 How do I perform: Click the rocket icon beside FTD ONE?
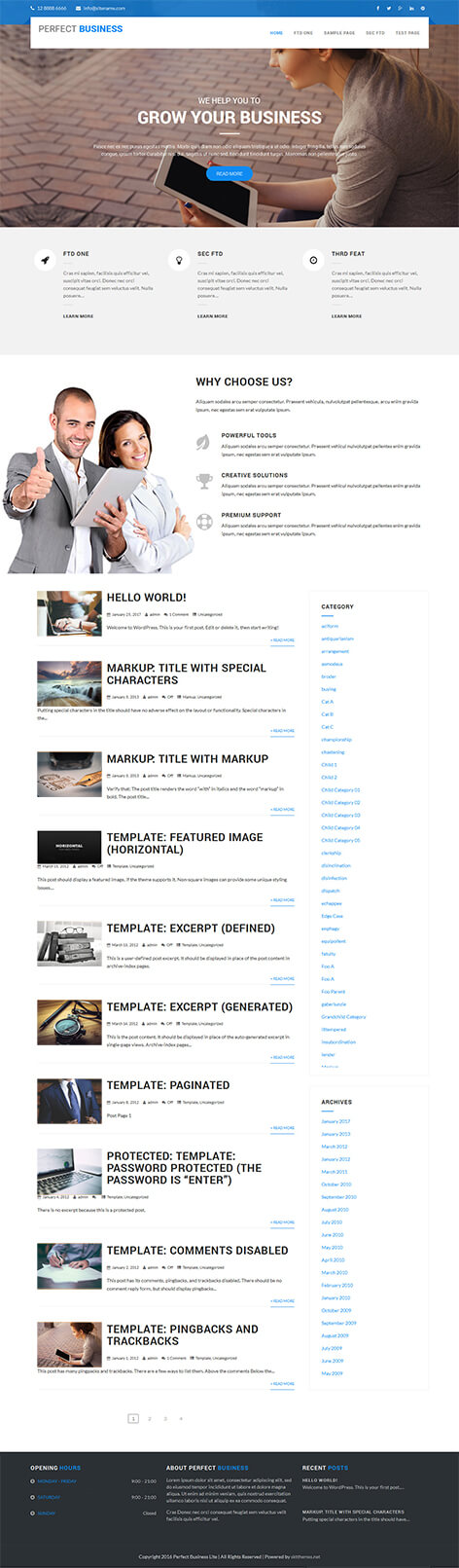point(44,260)
